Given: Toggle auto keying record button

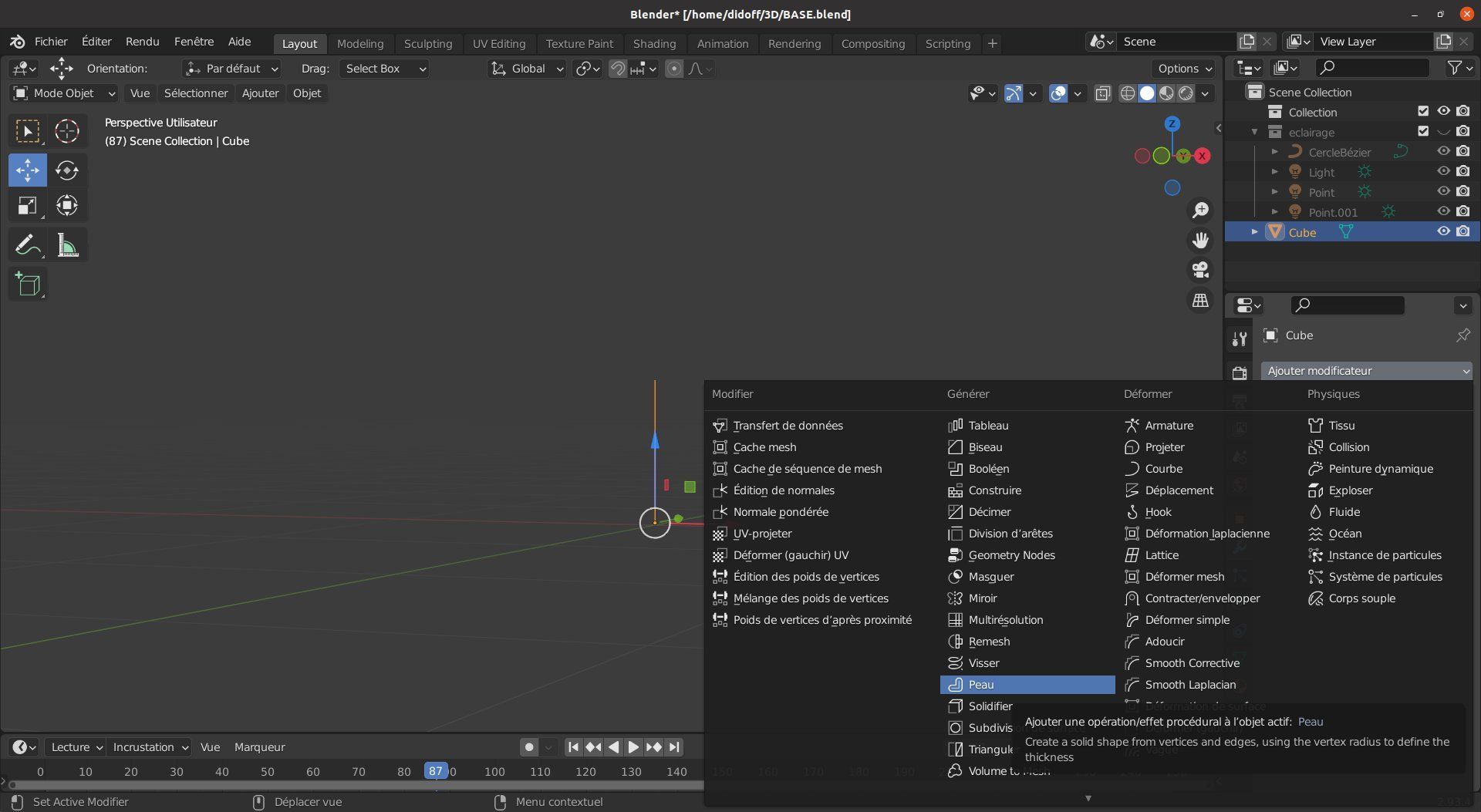Looking at the screenshot, I should (529, 747).
